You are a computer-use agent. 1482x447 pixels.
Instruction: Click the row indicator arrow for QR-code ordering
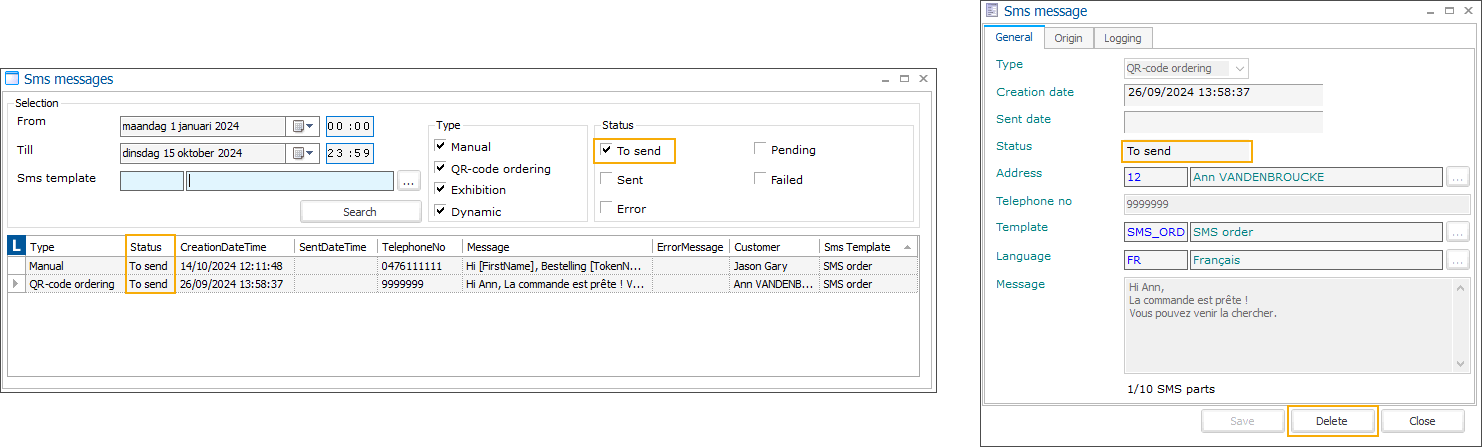[16, 284]
